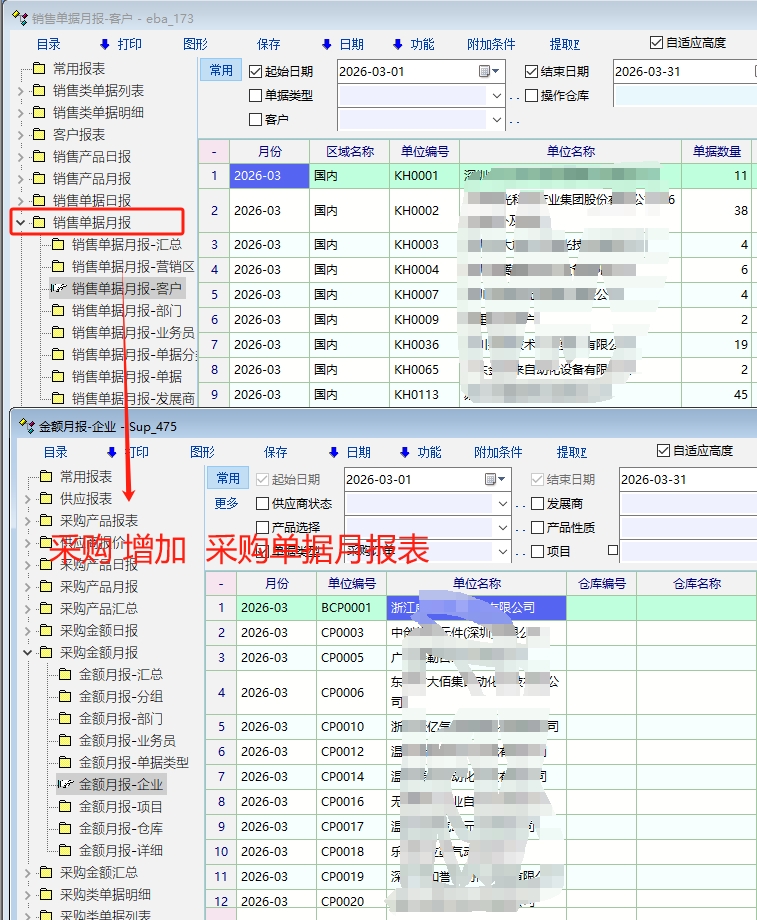The width and height of the screenshot is (757, 920).
Task: Click 图形 in the 金额月报 window toolbar
Action: tap(202, 452)
